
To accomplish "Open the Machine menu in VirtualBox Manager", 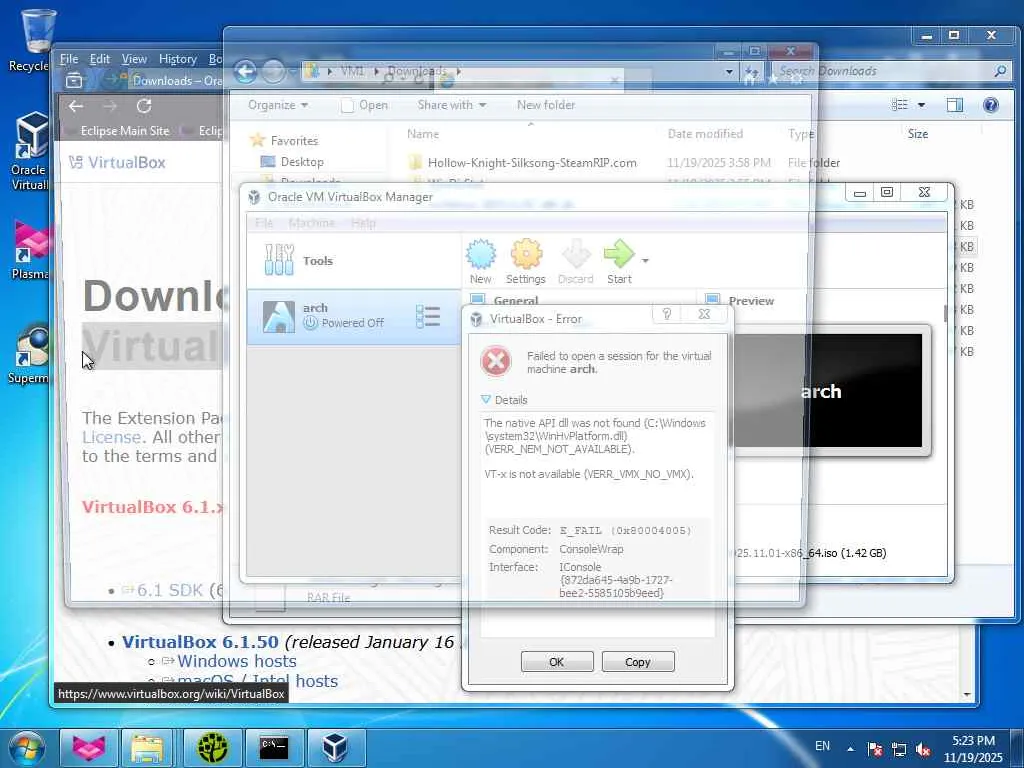I will coord(312,223).
